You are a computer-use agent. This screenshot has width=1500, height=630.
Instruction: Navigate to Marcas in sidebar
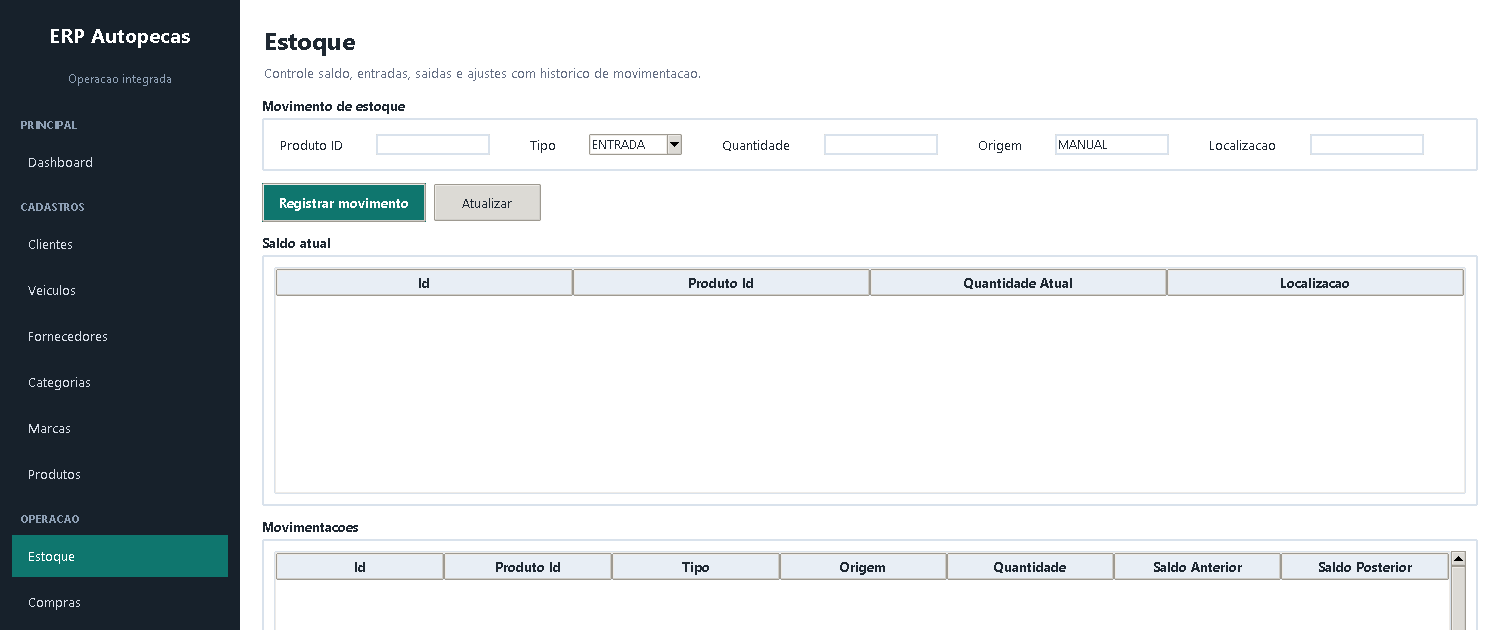(120, 428)
